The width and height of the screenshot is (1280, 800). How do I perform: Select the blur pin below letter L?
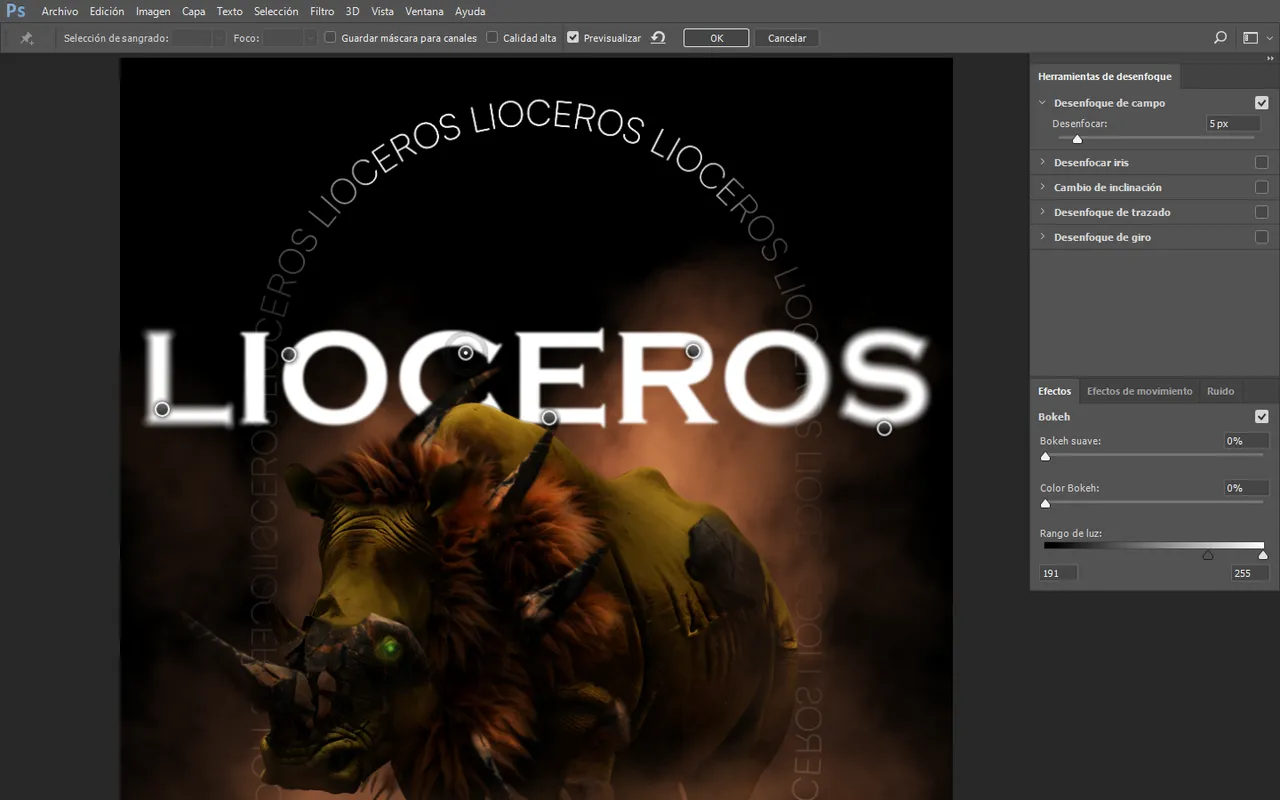[162, 409]
